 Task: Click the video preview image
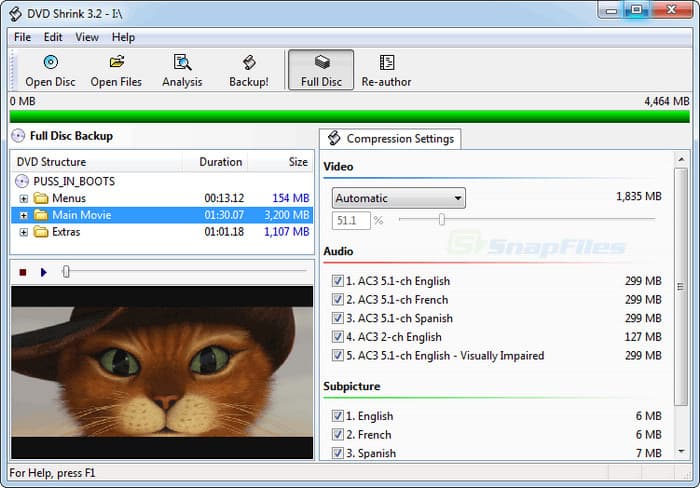click(162, 372)
